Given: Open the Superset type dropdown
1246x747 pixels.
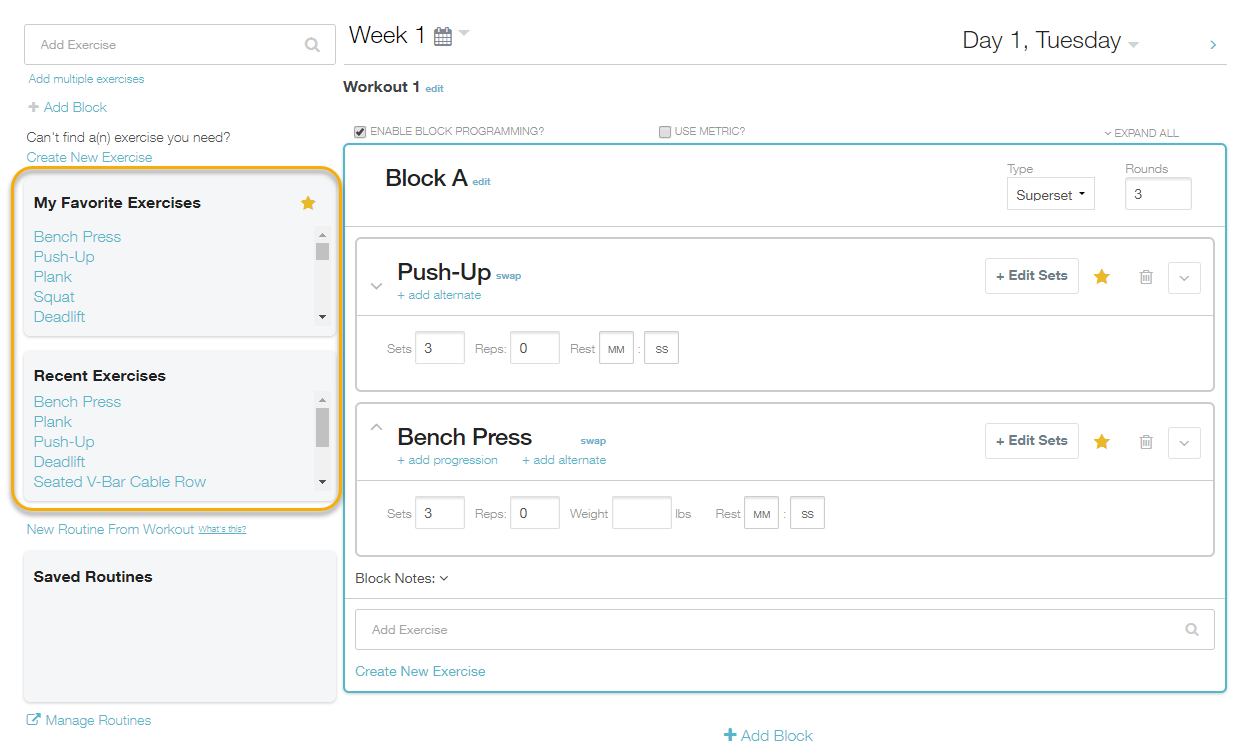Looking at the screenshot, I should click(x=1050, y=195).
